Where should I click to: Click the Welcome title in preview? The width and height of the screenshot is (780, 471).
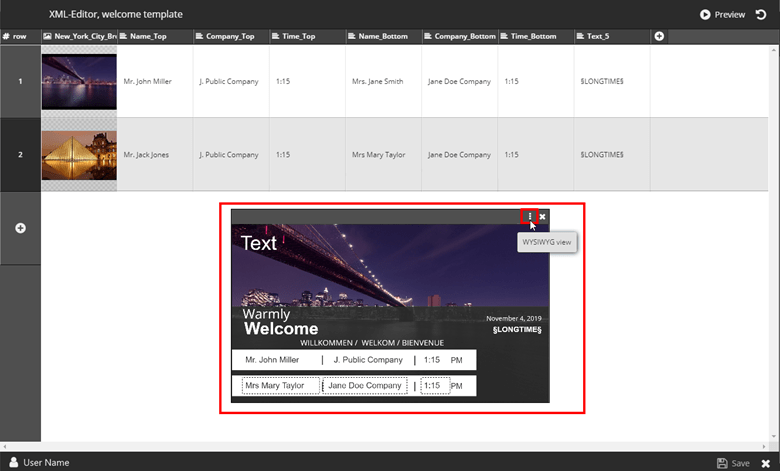[x=281, y=329]
